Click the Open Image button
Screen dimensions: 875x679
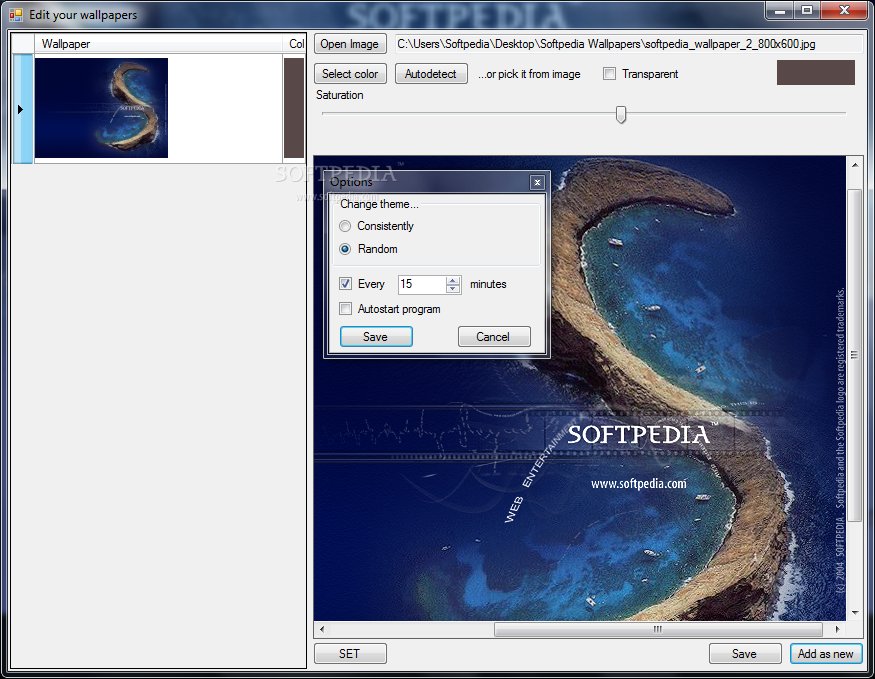coord(350,44)
